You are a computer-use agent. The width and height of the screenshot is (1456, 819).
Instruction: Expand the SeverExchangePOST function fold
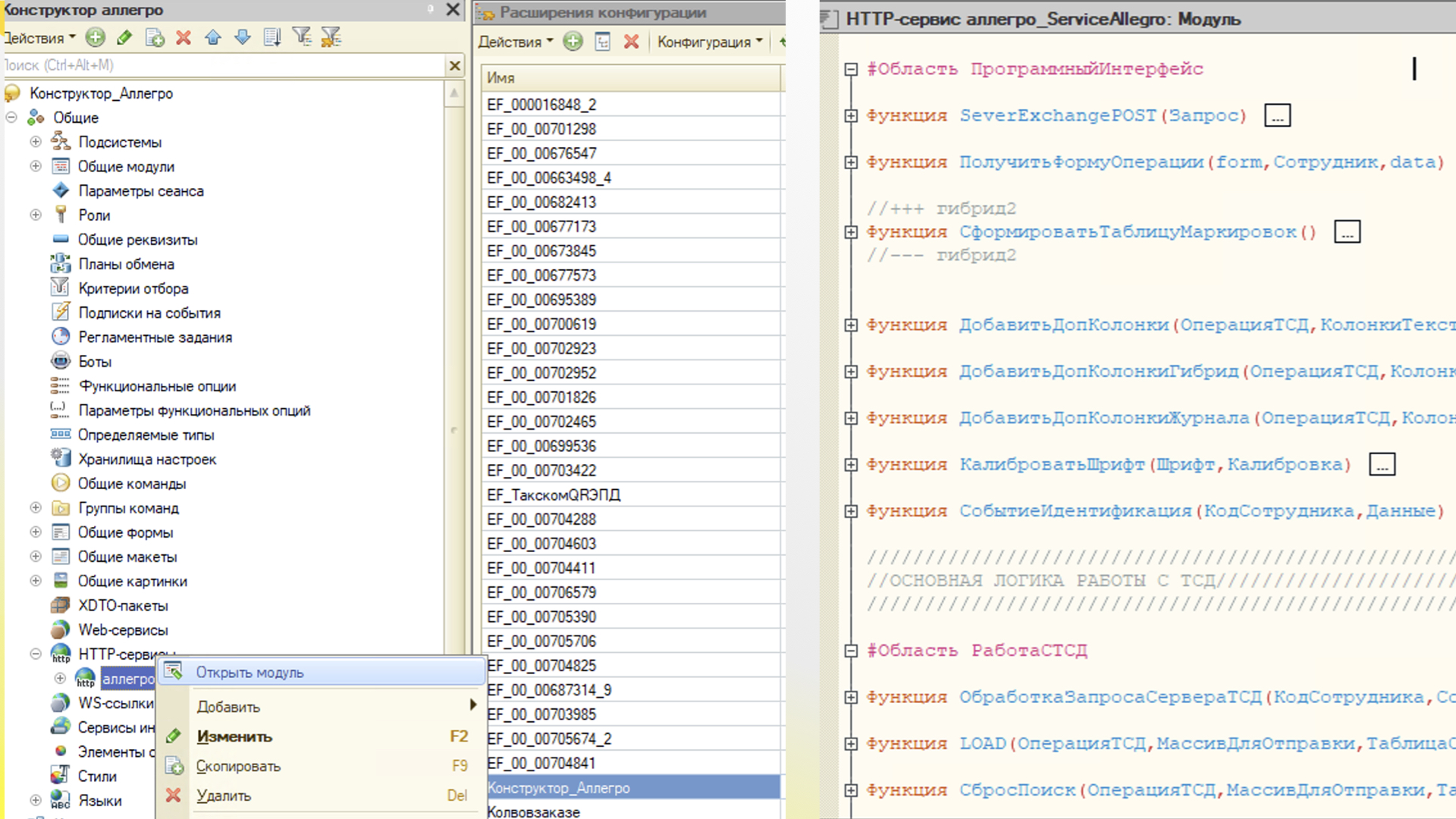(851, 116)
